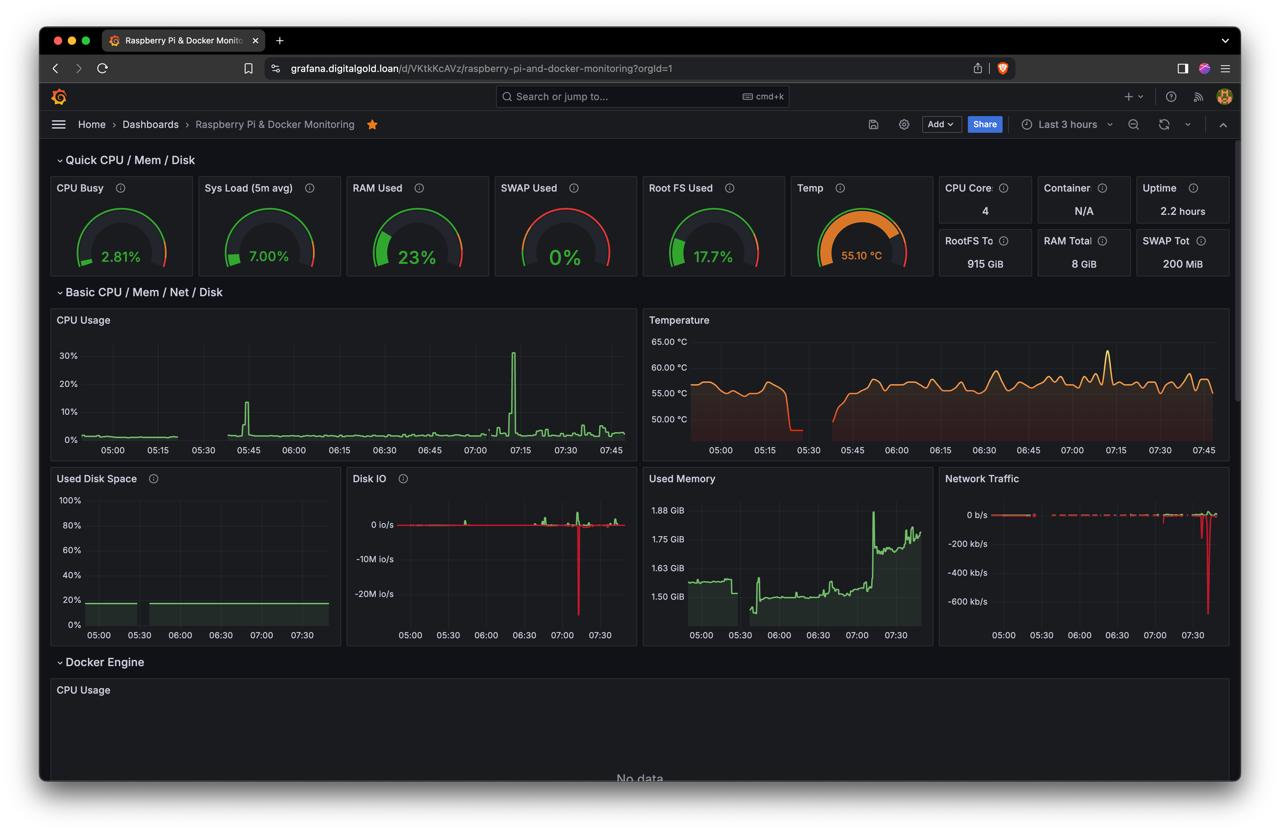Image resolution: width=1280 pixels, height=833 pixels.
Task: Click the browser address bar URL
Action: click(x=481, y=68)
